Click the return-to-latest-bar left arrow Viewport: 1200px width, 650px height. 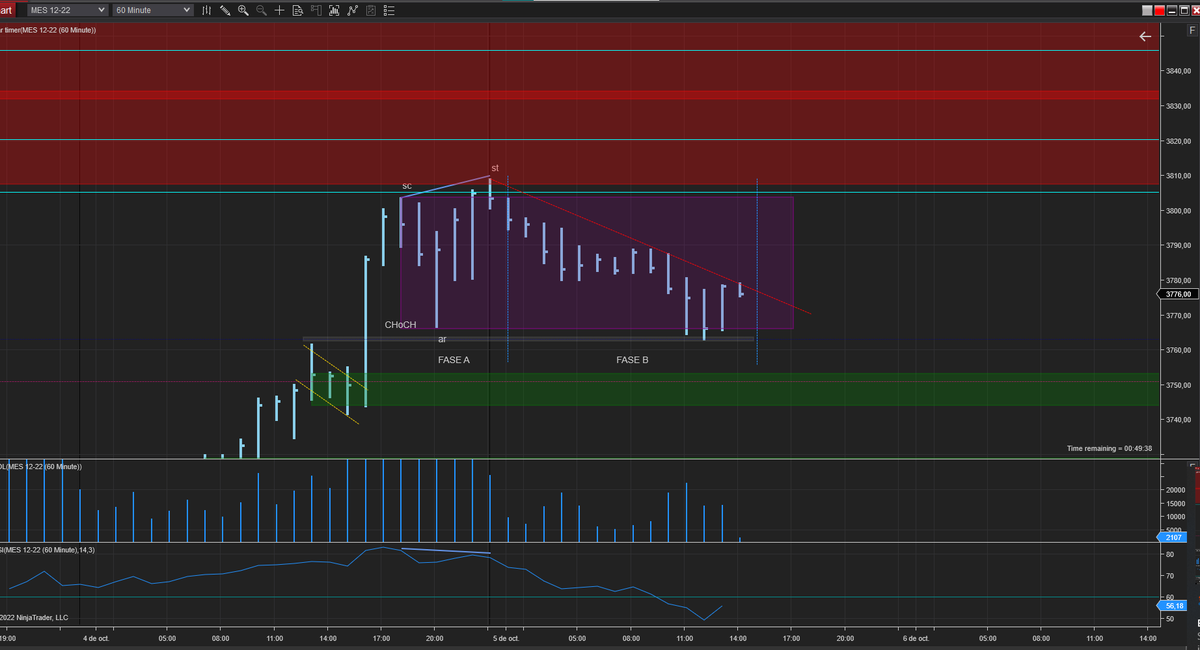point(1145,37)
